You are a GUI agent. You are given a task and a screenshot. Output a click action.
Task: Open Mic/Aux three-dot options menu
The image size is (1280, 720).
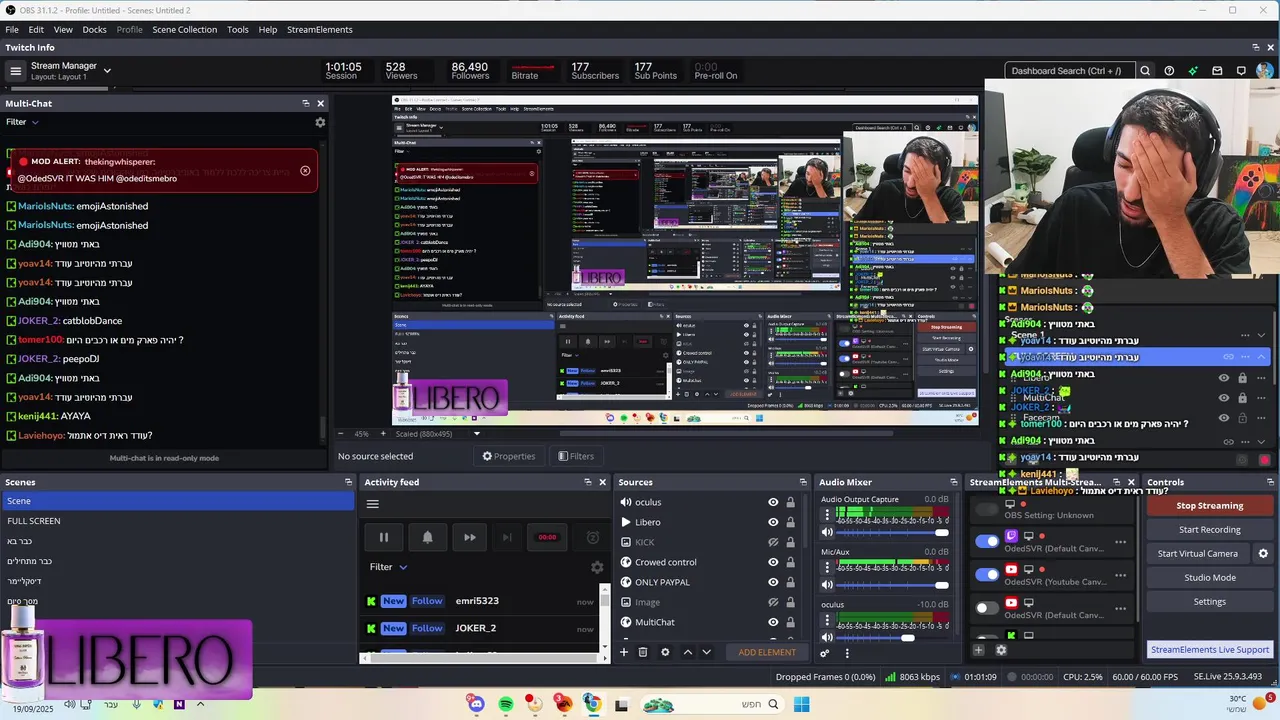[827, 568]
